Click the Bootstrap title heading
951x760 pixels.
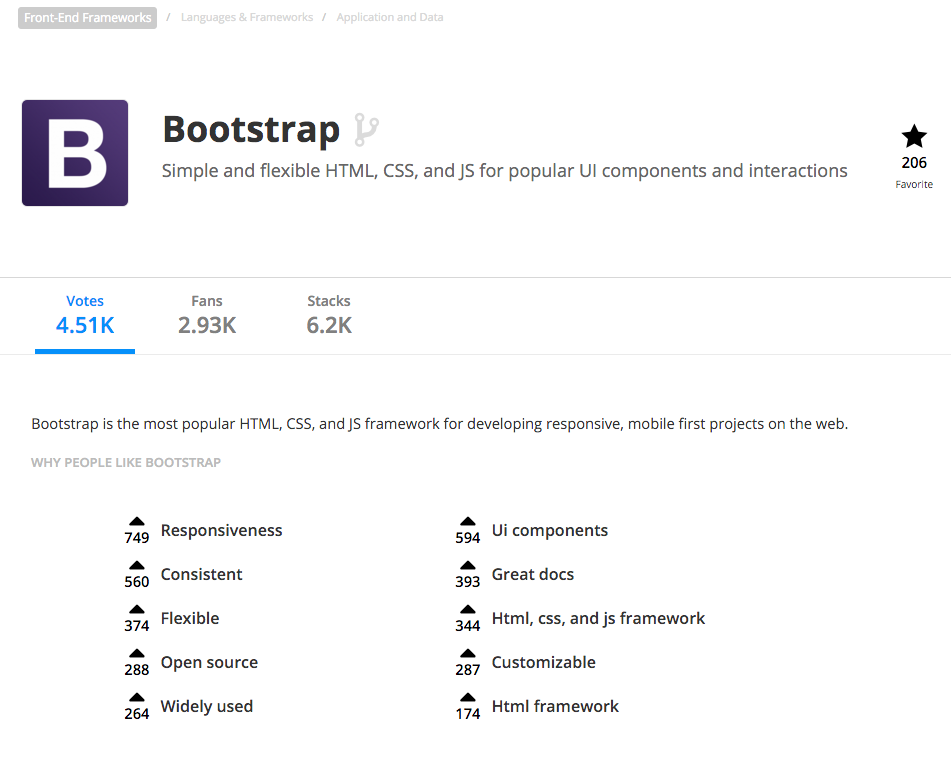click(x=251, y=130)
